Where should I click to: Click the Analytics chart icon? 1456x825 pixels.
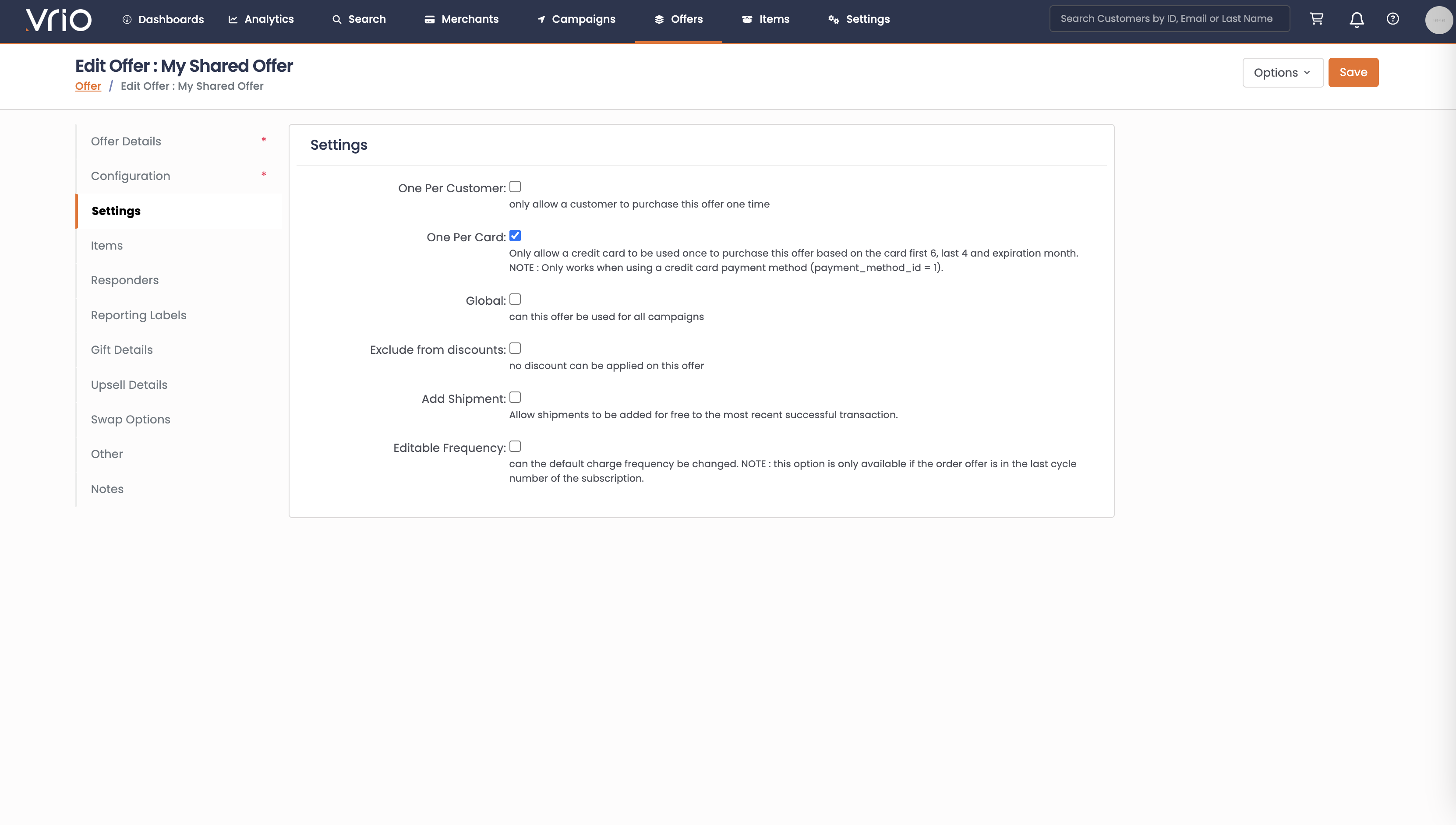click(x=233, y=19)
